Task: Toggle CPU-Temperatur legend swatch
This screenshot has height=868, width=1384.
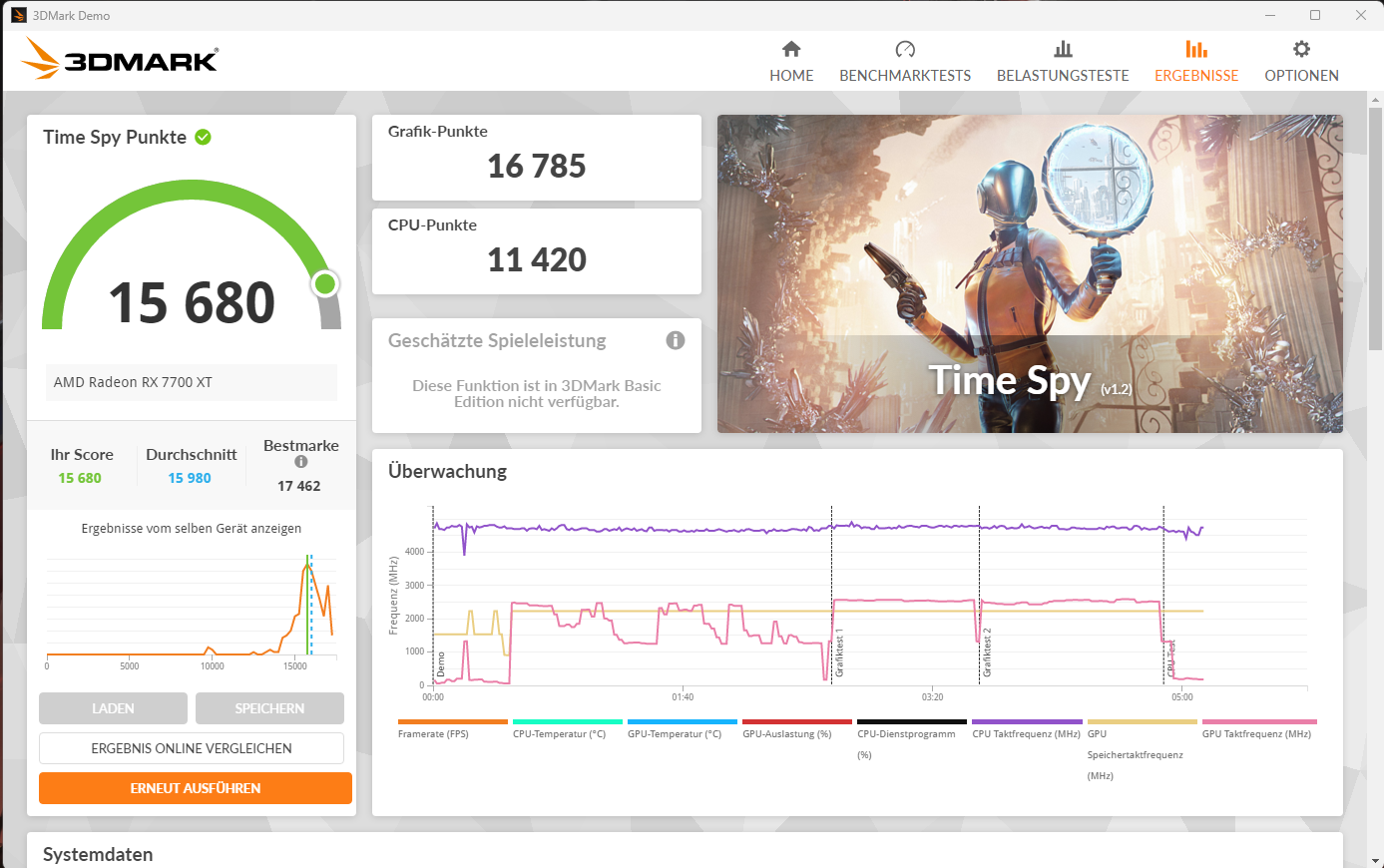Action: [x=568, y=721]
